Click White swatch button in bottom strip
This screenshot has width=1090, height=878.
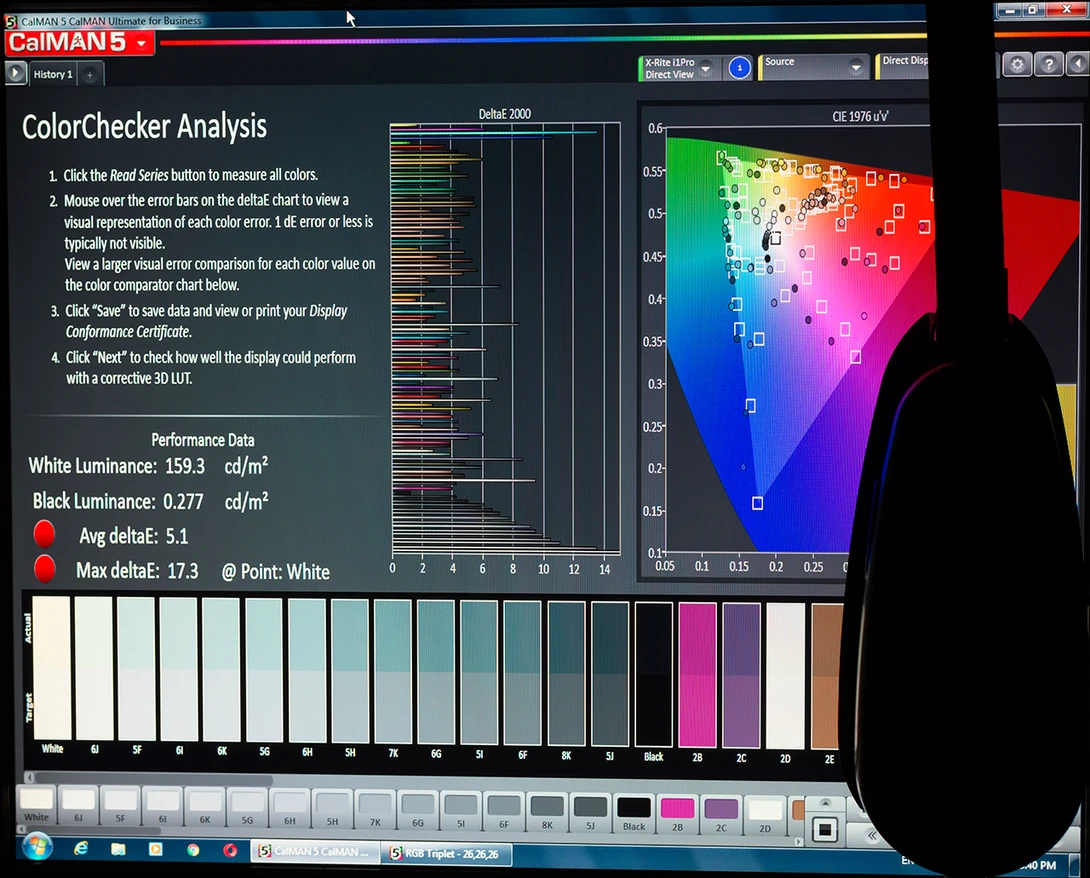pos(36,805)
